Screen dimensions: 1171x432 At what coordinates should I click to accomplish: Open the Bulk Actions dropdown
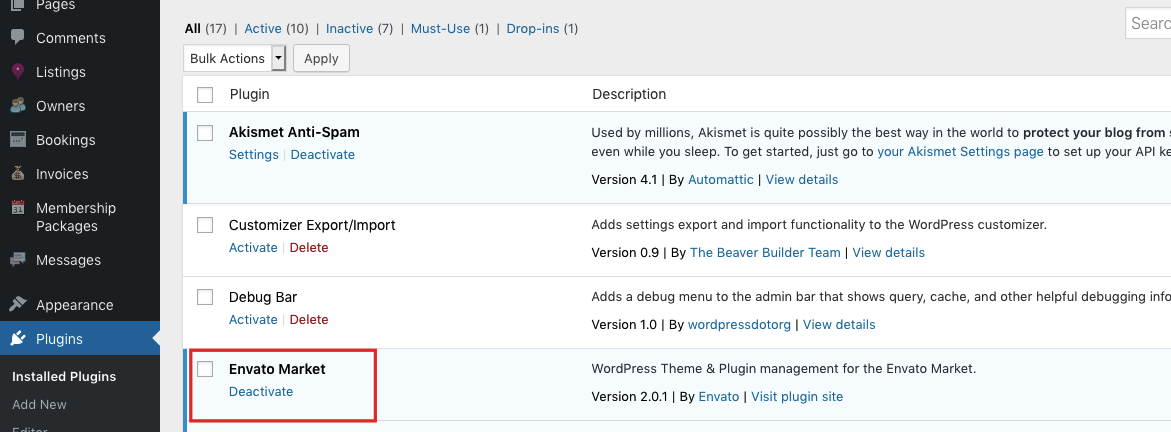[234, 58]
